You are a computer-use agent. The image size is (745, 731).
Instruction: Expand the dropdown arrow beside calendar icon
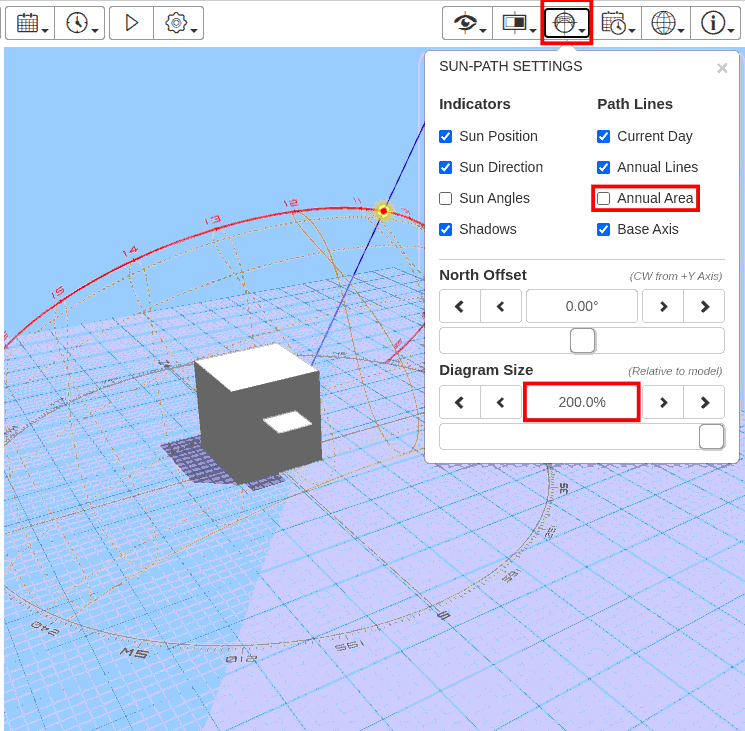tap(46, 31)
